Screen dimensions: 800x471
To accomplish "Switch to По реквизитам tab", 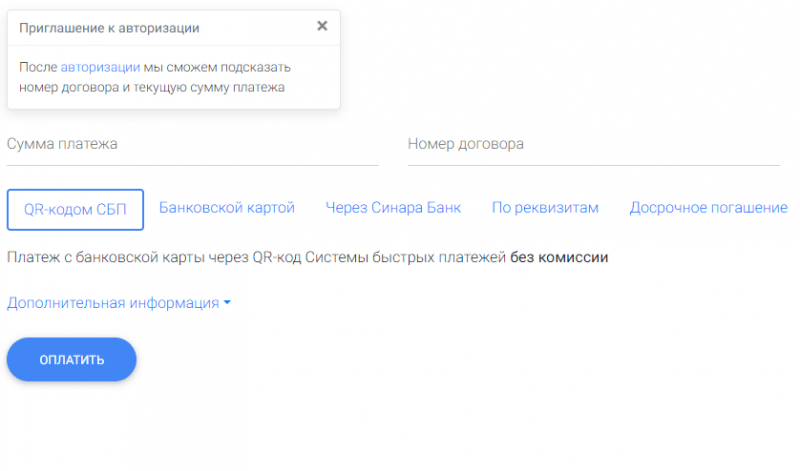I will click(x=545, y=208).
